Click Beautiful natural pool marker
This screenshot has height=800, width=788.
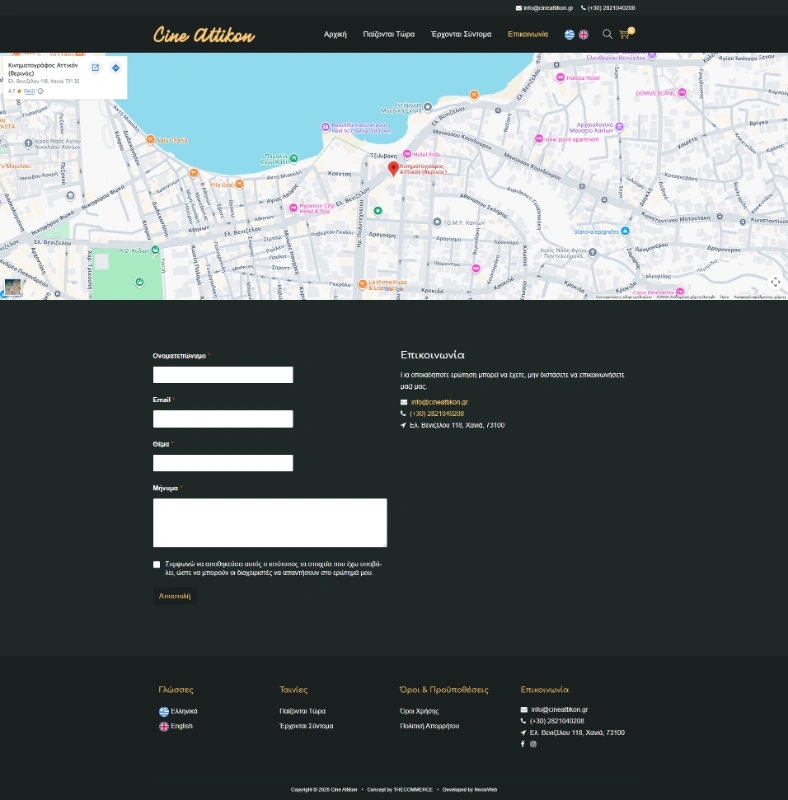325,127
